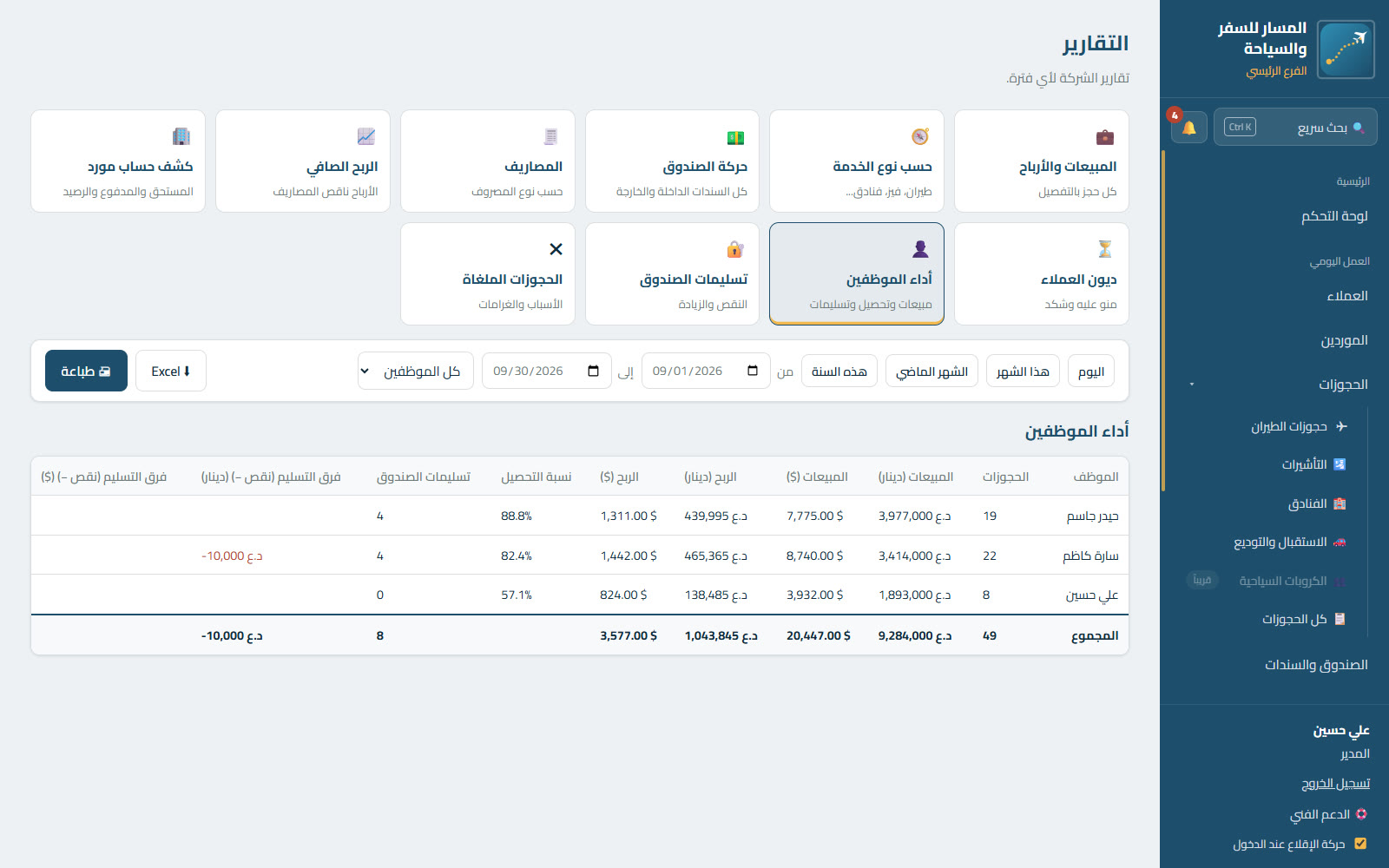
Task: Open calendar picker of the end date 09/30/2026
Action: tap(594, 371)
